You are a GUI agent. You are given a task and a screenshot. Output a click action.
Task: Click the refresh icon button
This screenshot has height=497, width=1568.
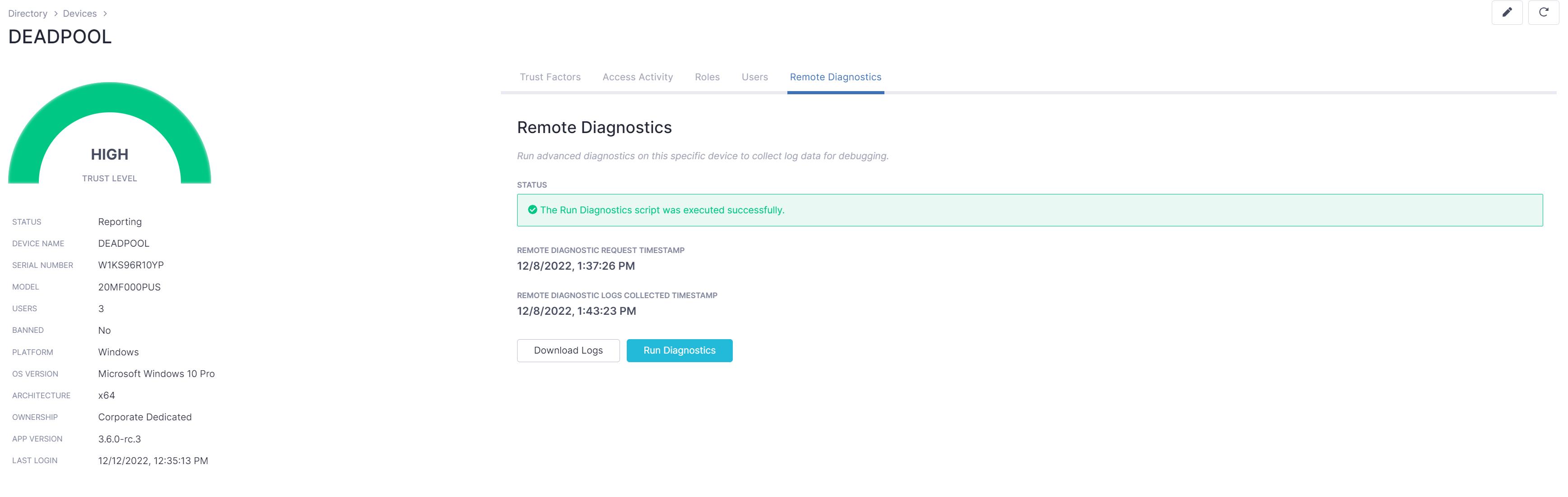(x=1543, y=12)
